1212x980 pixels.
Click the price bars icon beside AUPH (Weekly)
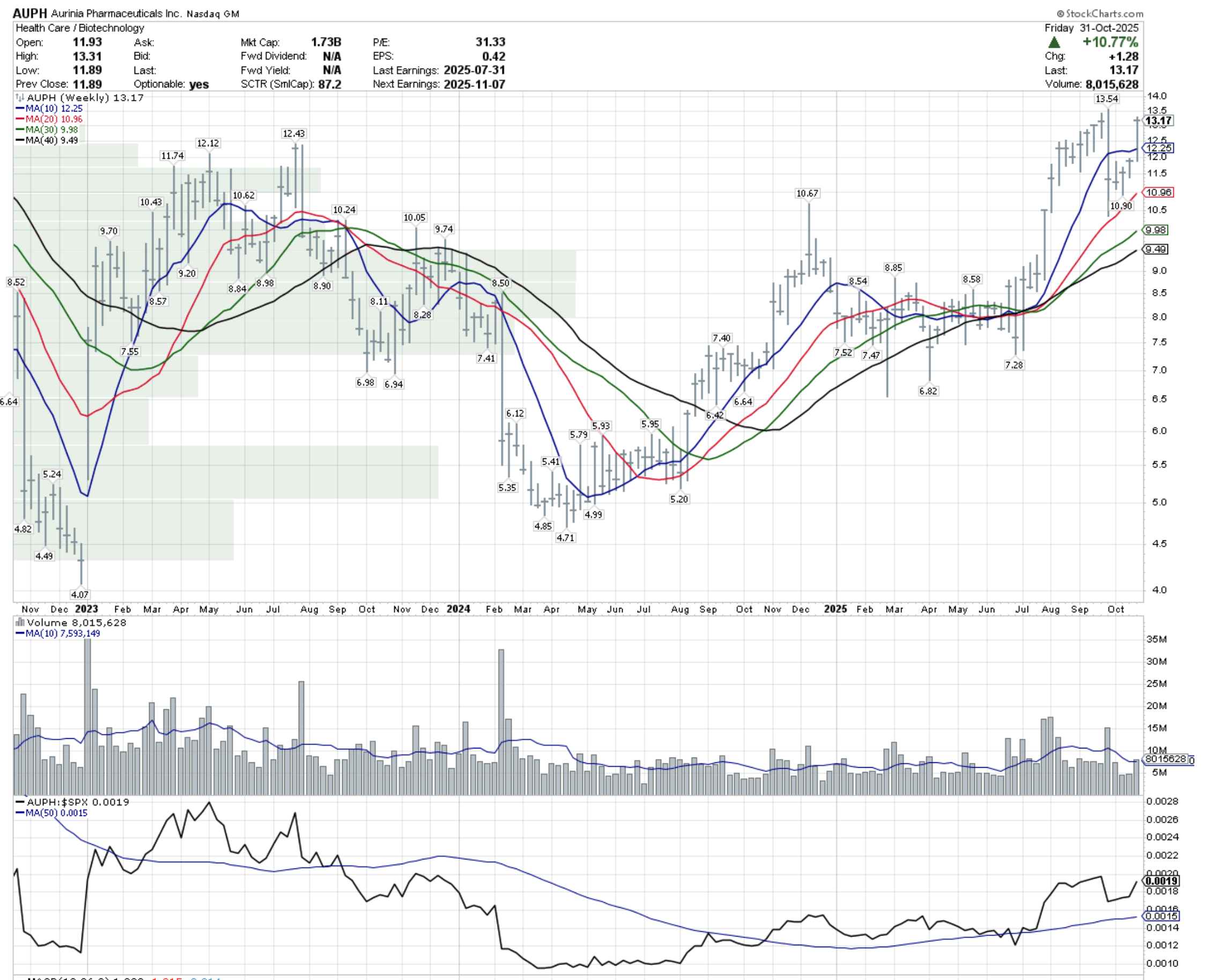click(20, 98)
